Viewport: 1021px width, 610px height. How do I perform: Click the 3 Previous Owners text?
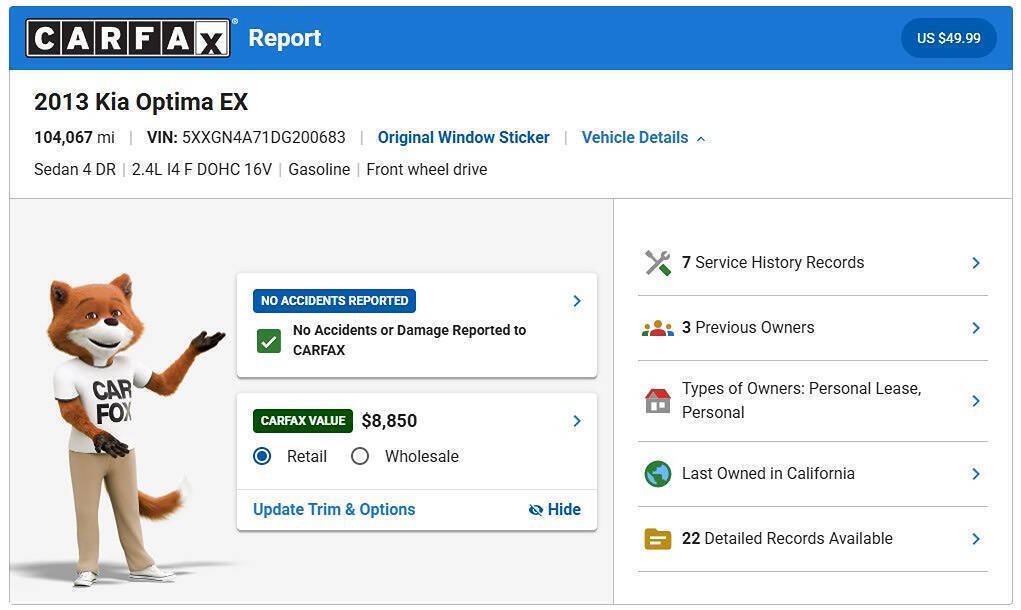coord(748,327)
